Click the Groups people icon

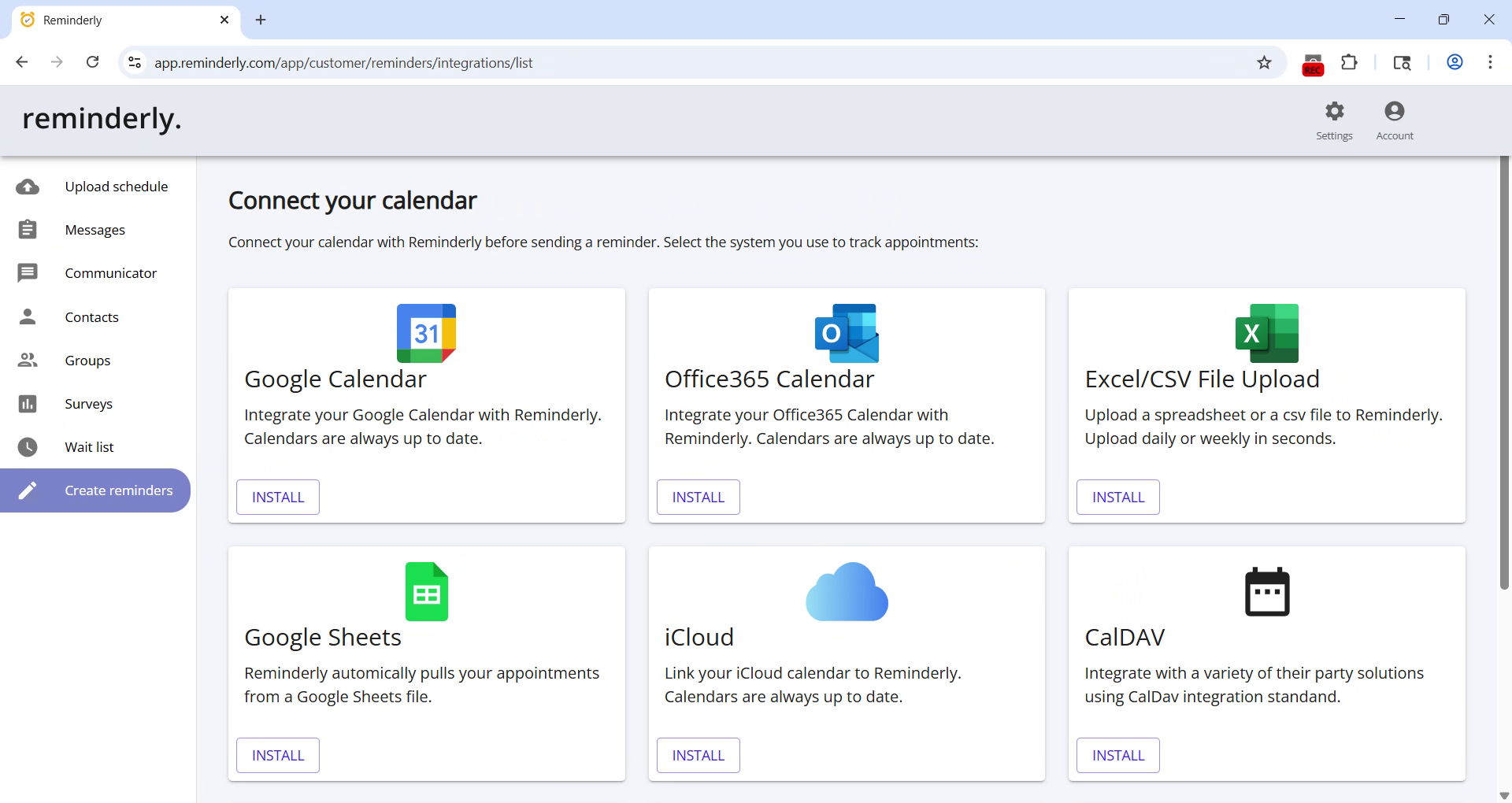point(28,360)
